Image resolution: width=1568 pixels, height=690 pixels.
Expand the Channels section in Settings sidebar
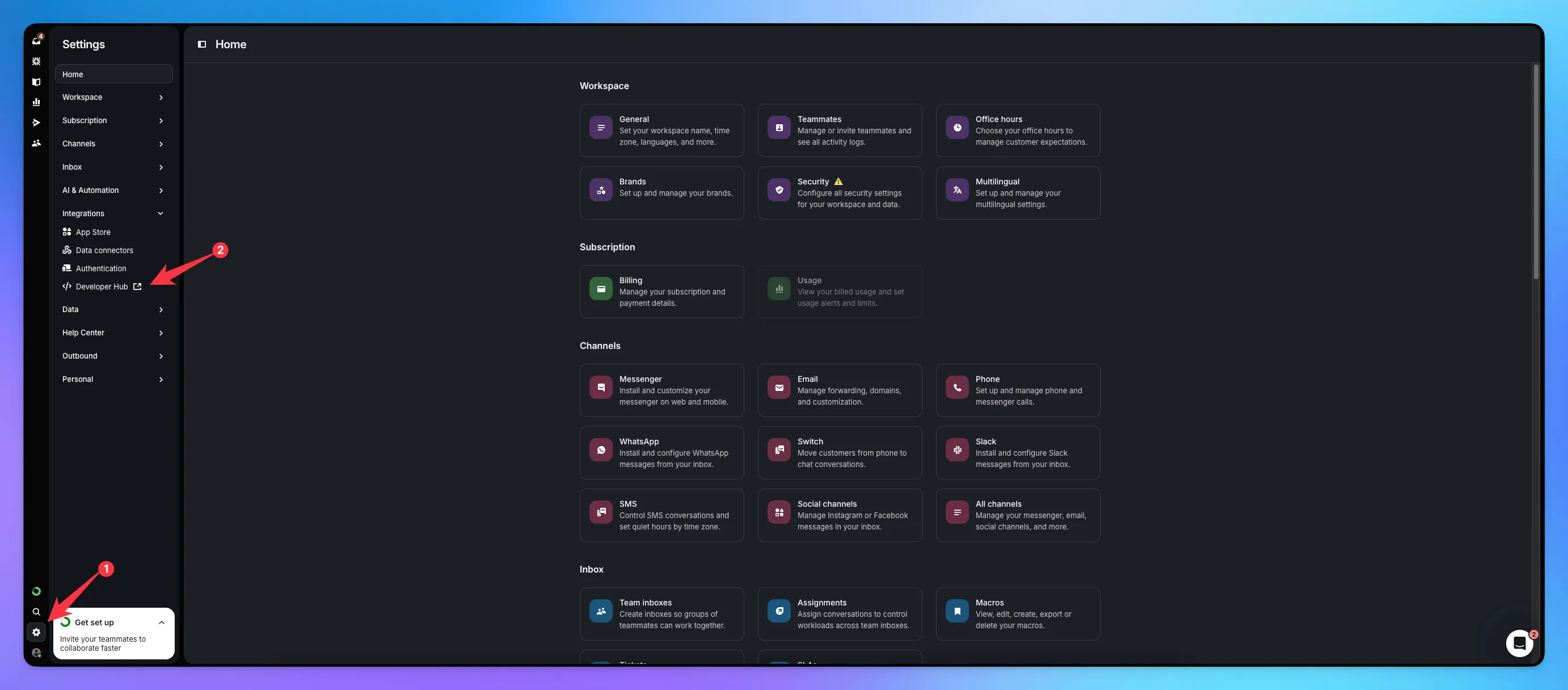(113, 144)
